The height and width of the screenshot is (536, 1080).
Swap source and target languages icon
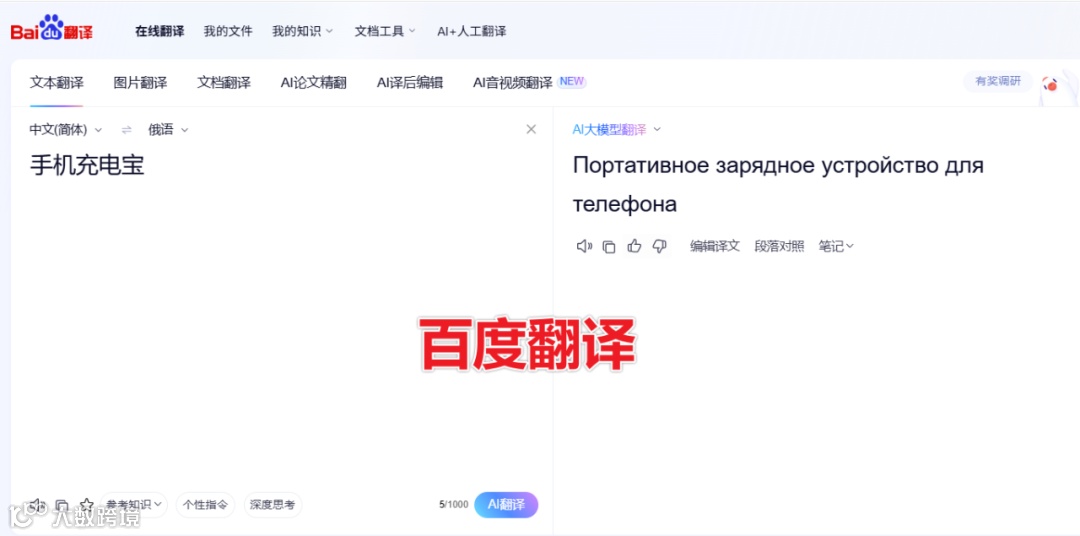click(x=126, y=130)
